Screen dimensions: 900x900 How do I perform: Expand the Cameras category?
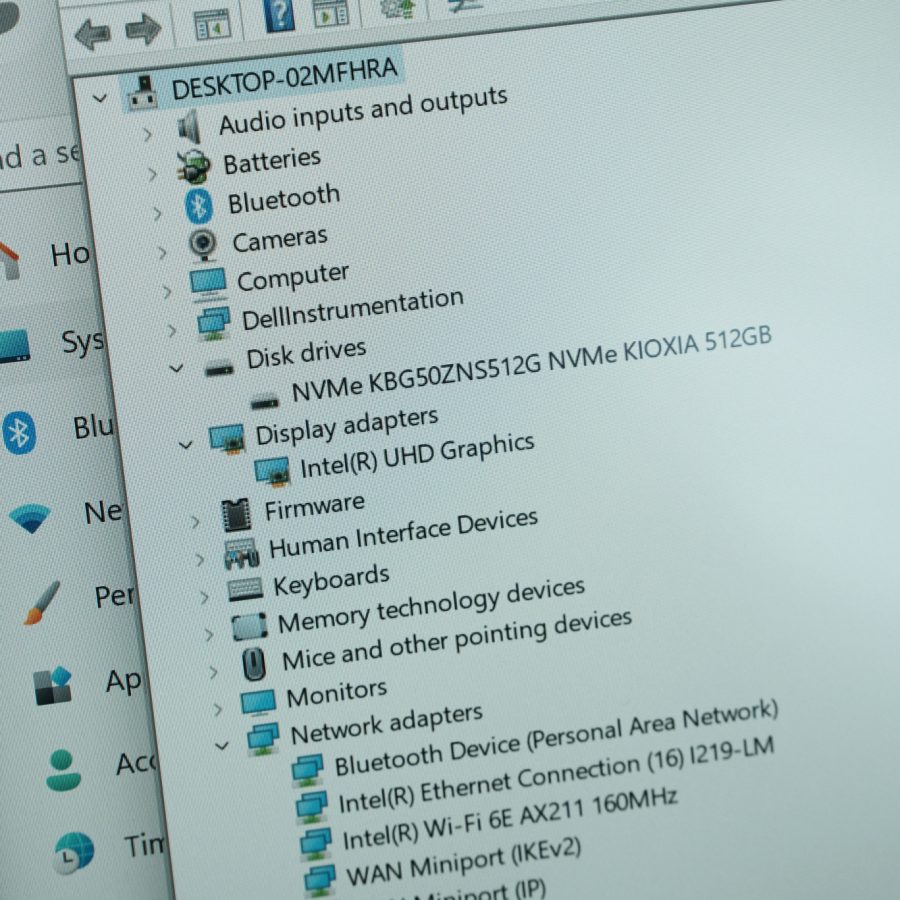[162, 253]
